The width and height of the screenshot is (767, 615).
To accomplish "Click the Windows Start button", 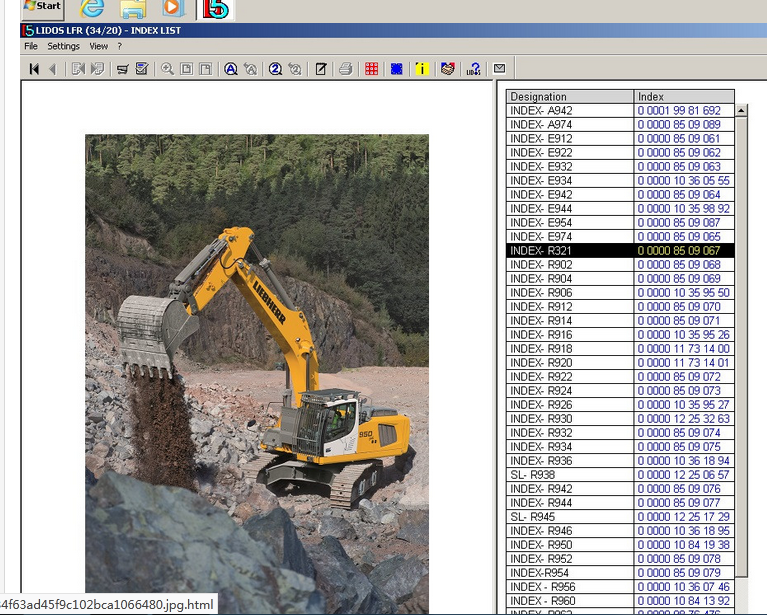I will coord(42,8).
